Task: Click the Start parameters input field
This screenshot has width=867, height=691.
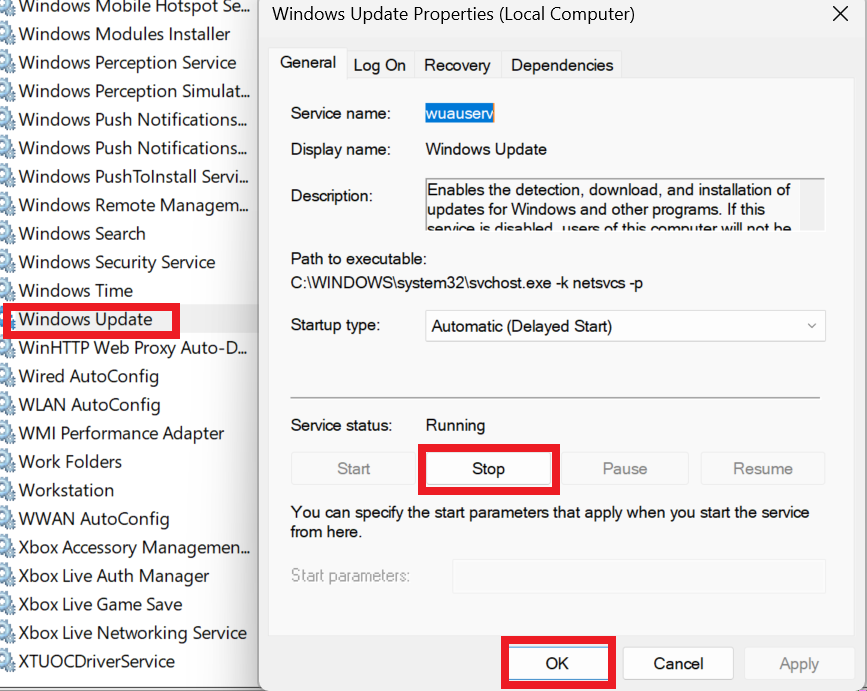Action: (x=639, y=576)
